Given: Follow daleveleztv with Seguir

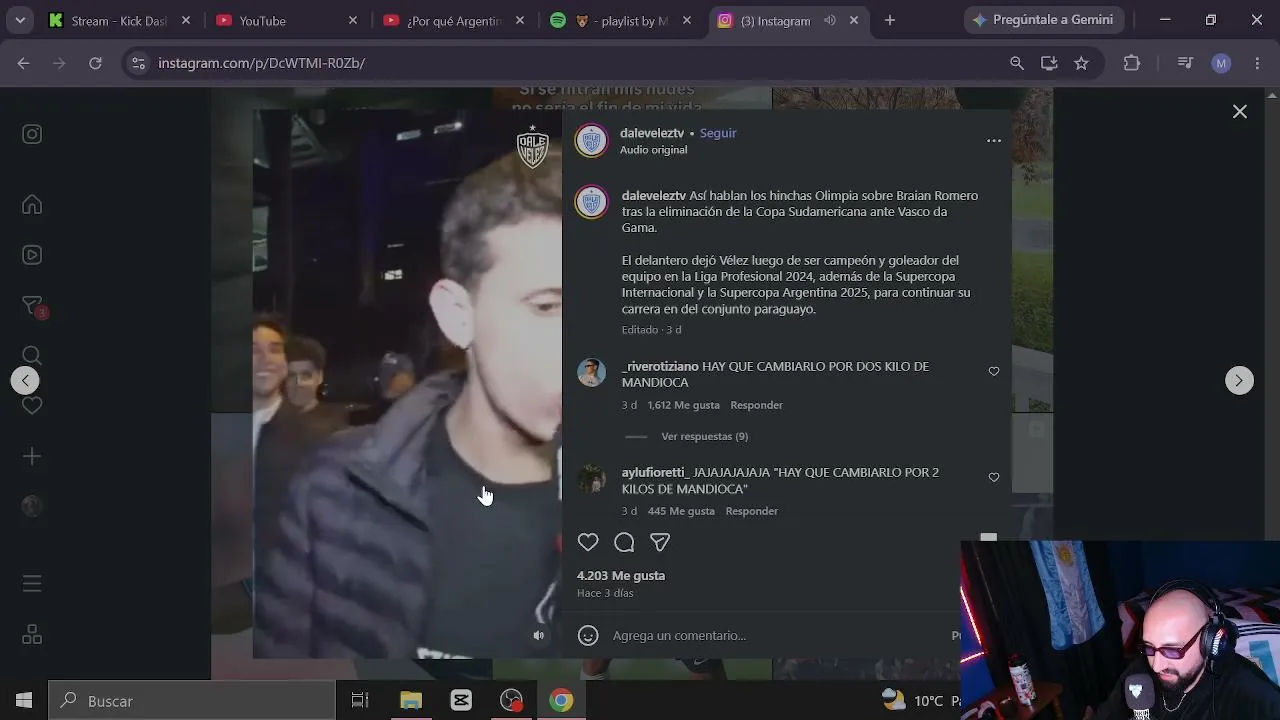Looking at the screenshot, I should (718, 133).
